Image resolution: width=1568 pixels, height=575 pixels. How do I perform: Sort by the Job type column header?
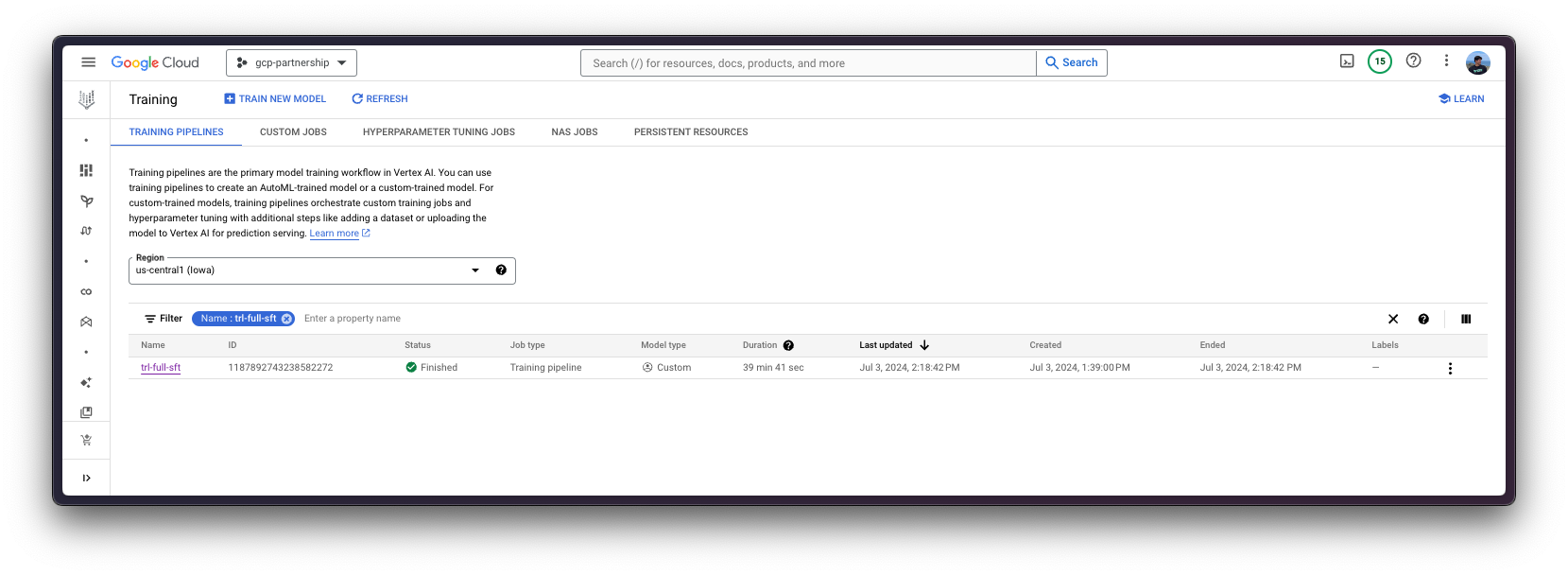point(527,345)
